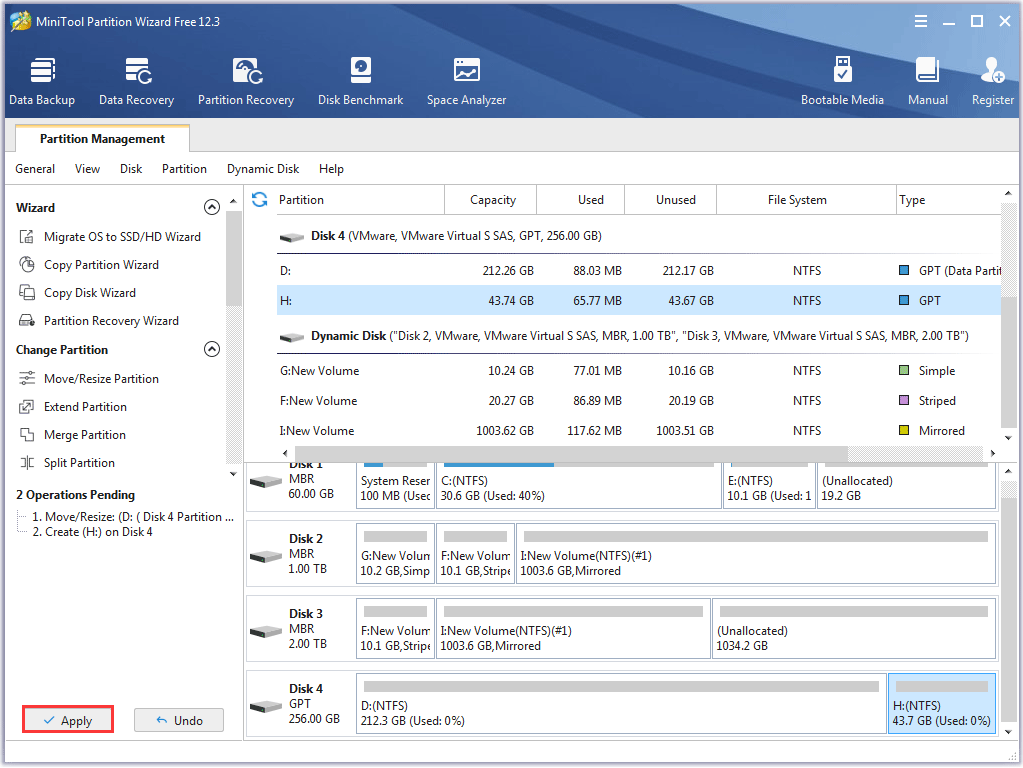This screenshot has height=768, width=1023.
Task: Sort by the Unused column header
Action: (671, 200)
